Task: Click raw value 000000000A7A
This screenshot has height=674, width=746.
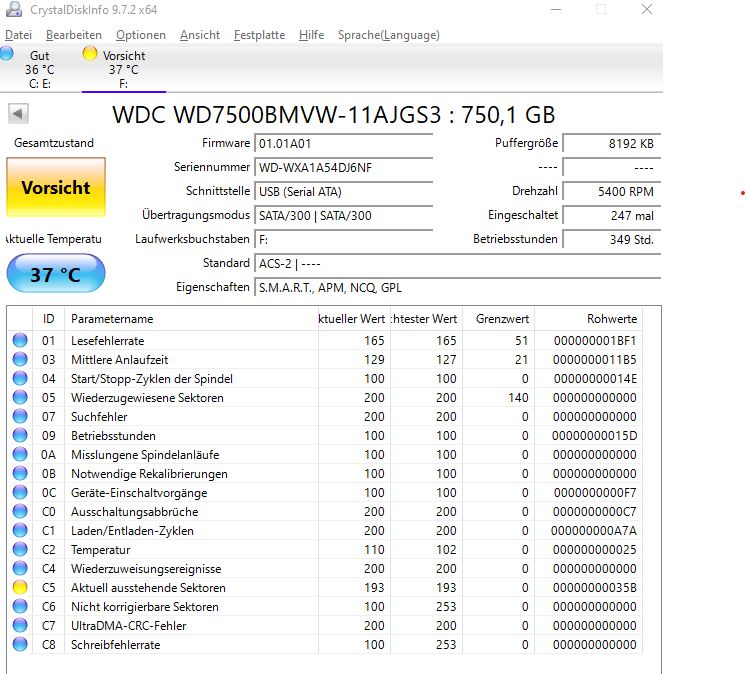Action: coord(594,531)
